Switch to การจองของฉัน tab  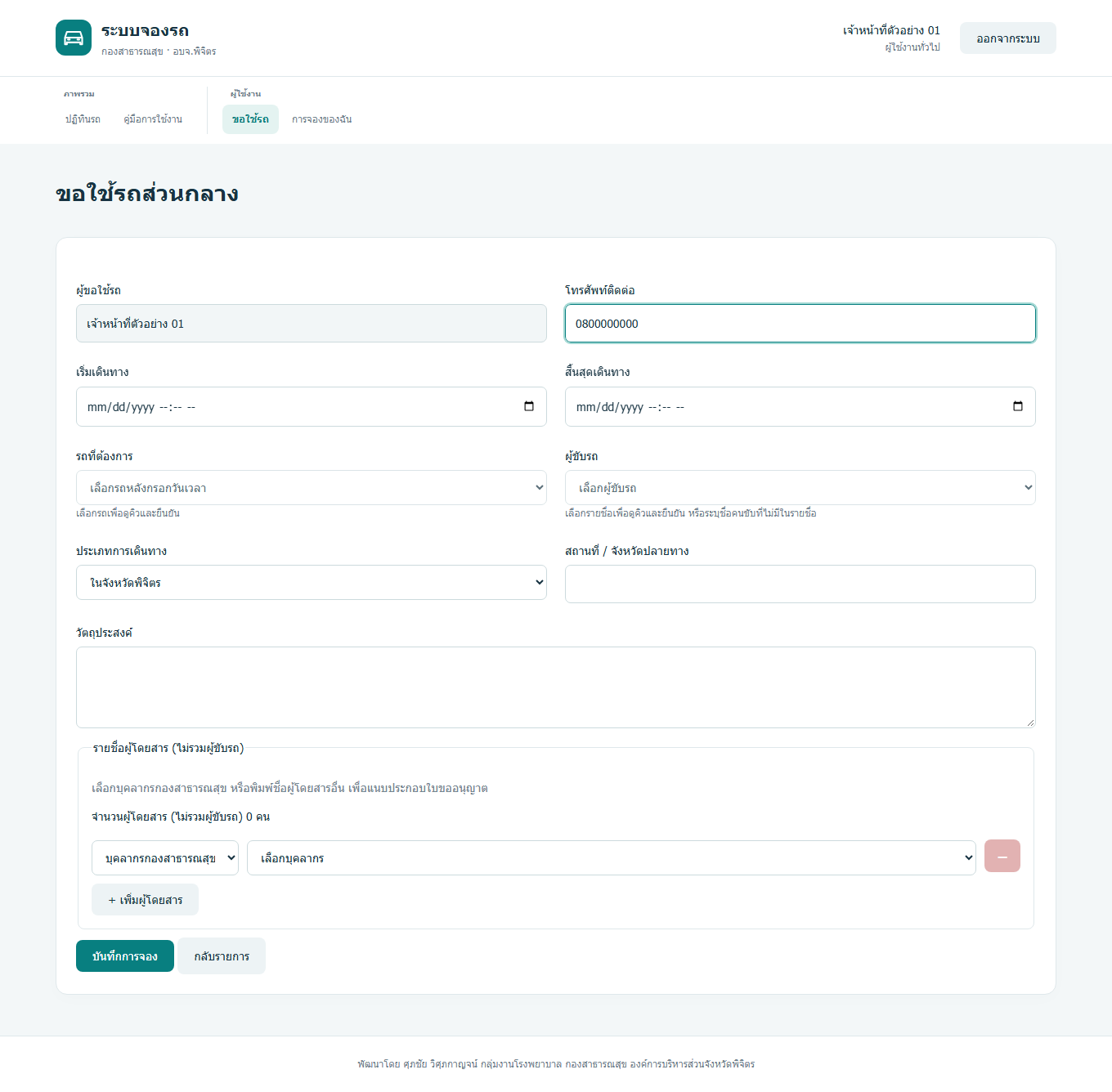pos(322,119)
